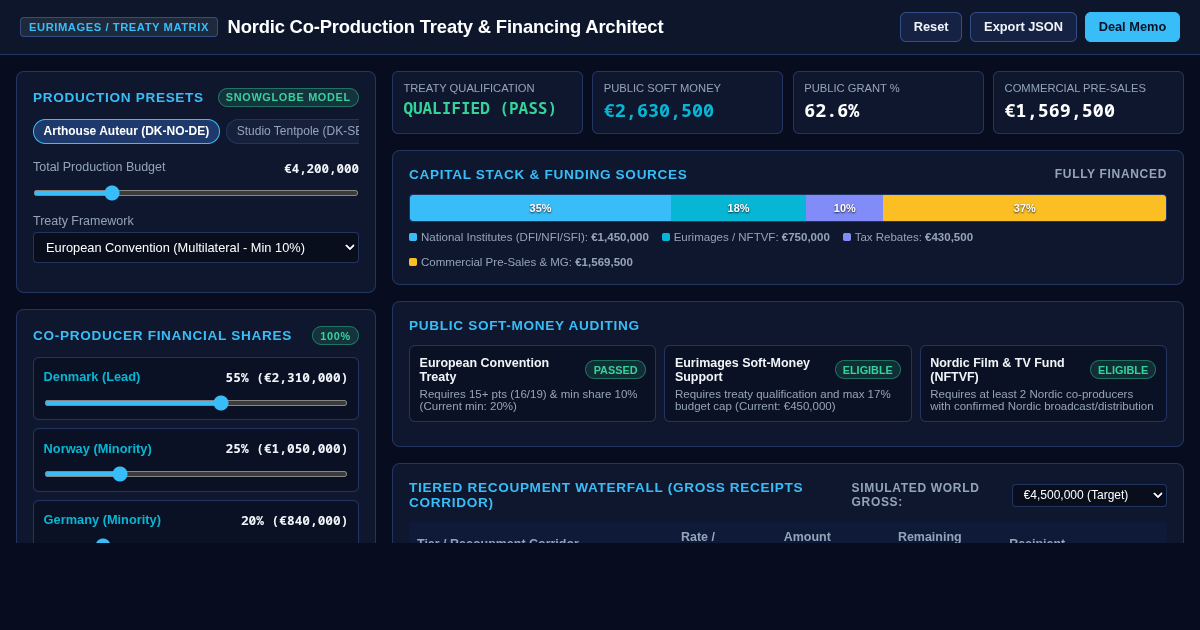Click the Norway 25% (€1,050,000) value
The width and height of the screenshot is (1200, 630).
tap(287, 448)
